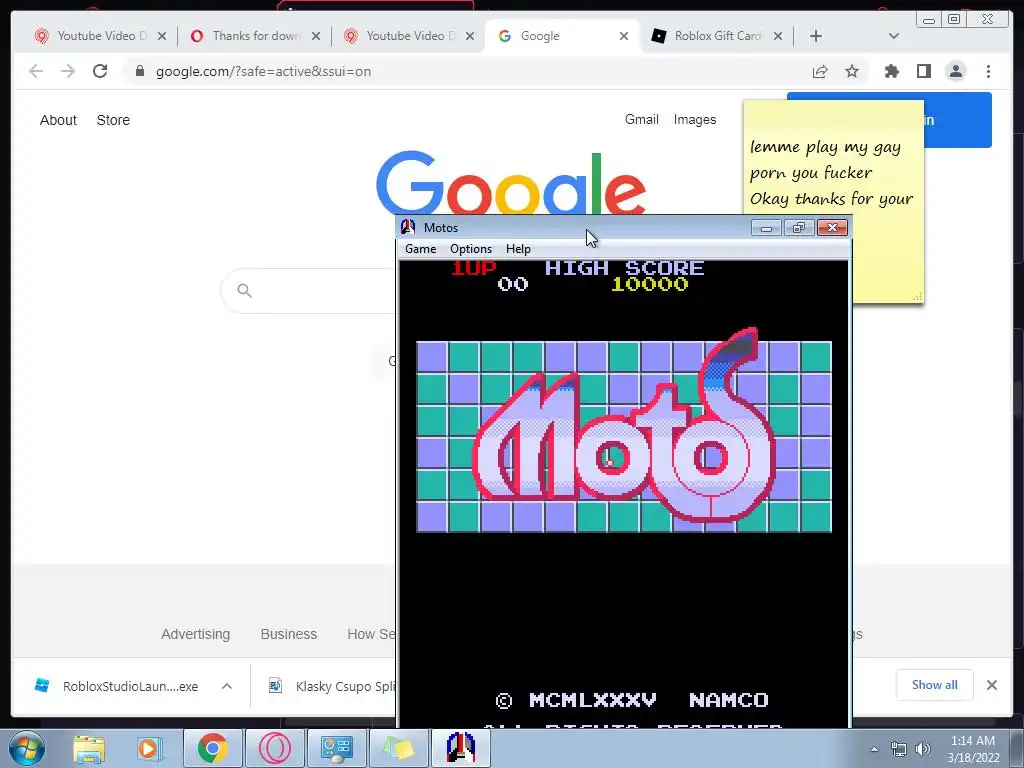Open Sticky Notes taskbar icon
Image resolution: width=1024 pixels, height=768 pixels.
tap(399, 748)
